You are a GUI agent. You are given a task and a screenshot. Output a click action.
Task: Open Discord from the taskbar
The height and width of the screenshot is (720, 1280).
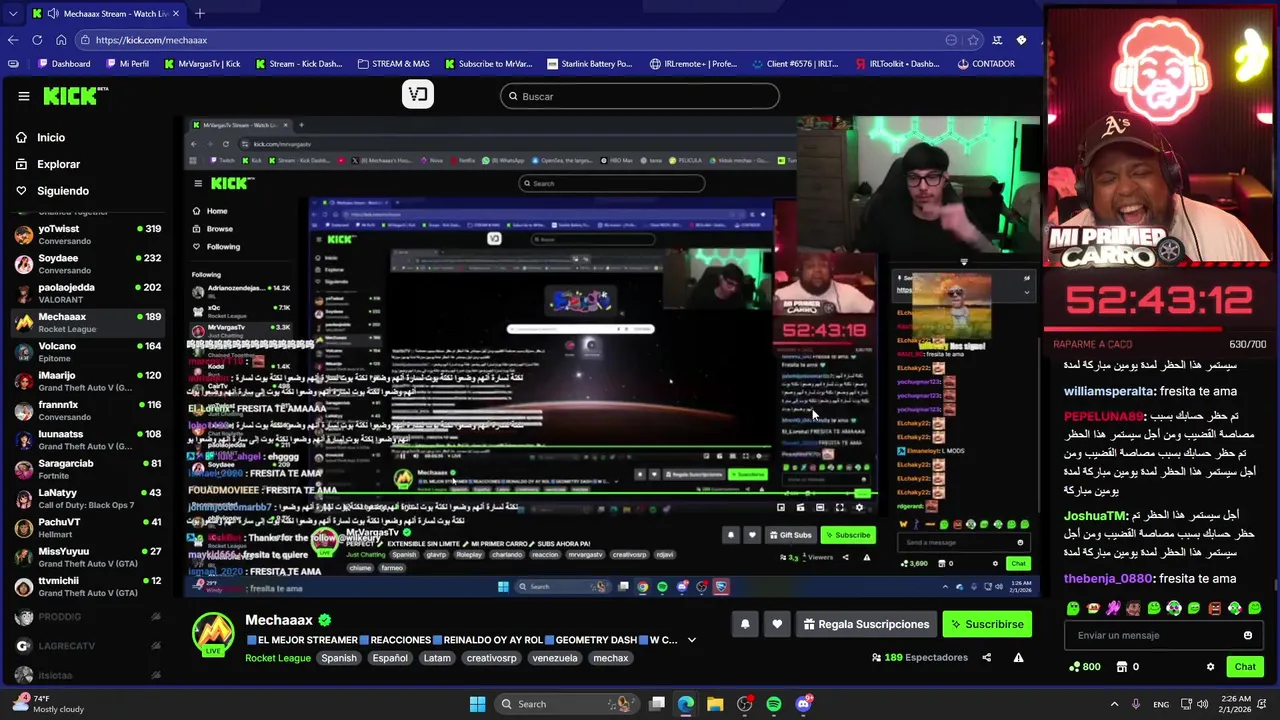804,704
